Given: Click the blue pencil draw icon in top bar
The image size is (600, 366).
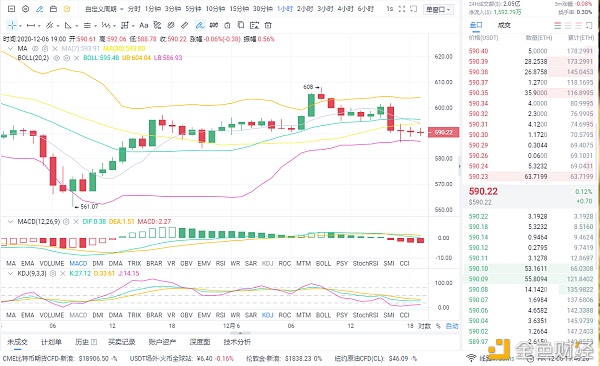Looking at the screenshot, I should click(39, 9).
